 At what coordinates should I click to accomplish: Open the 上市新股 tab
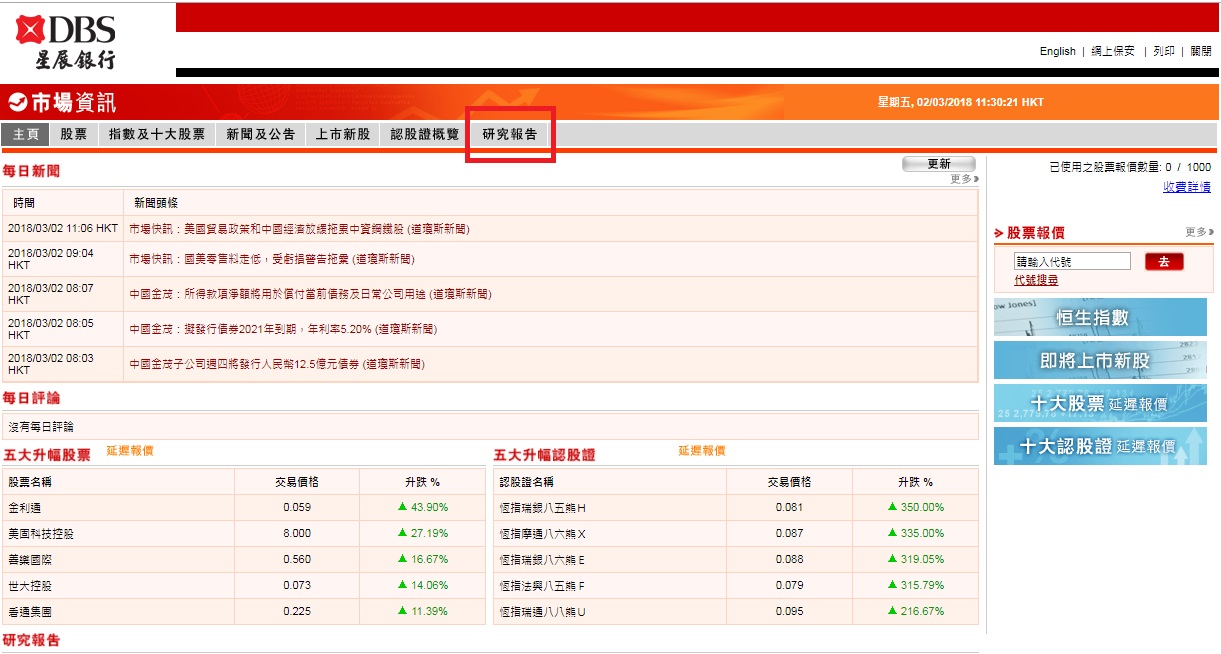point(342,134)
